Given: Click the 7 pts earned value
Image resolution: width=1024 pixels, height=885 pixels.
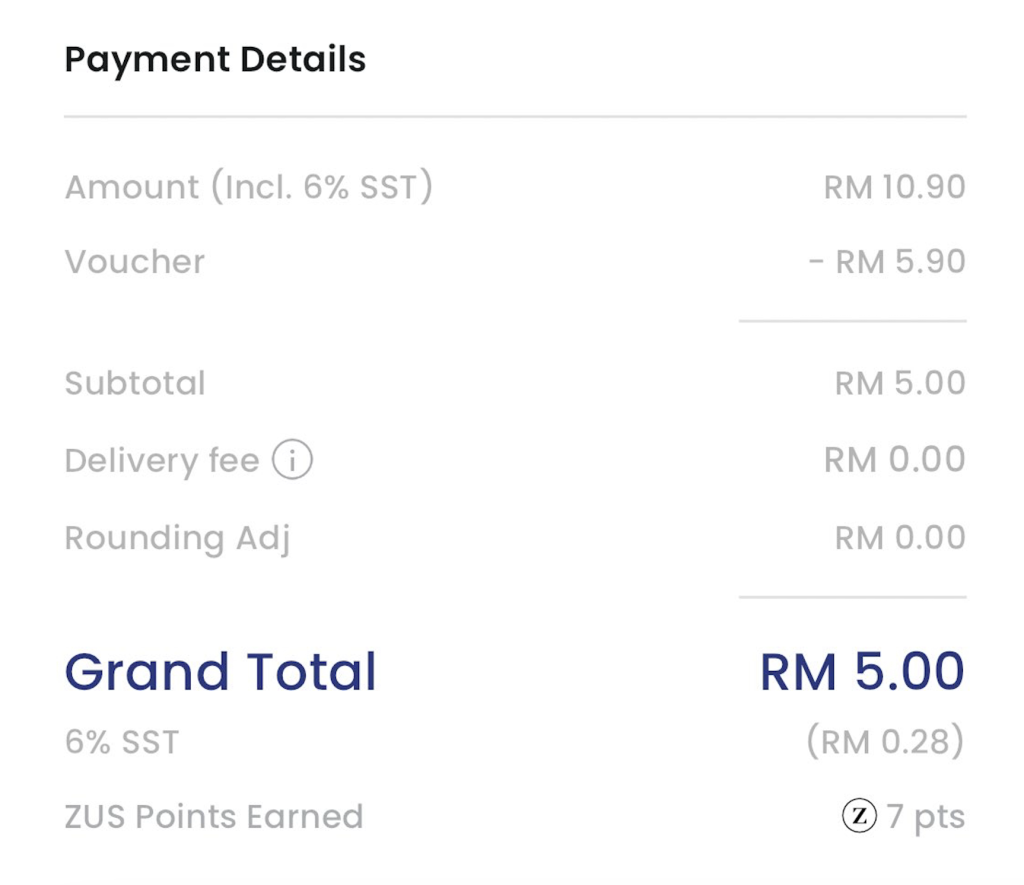Looking at the screenshot, I should coord(925,817).
